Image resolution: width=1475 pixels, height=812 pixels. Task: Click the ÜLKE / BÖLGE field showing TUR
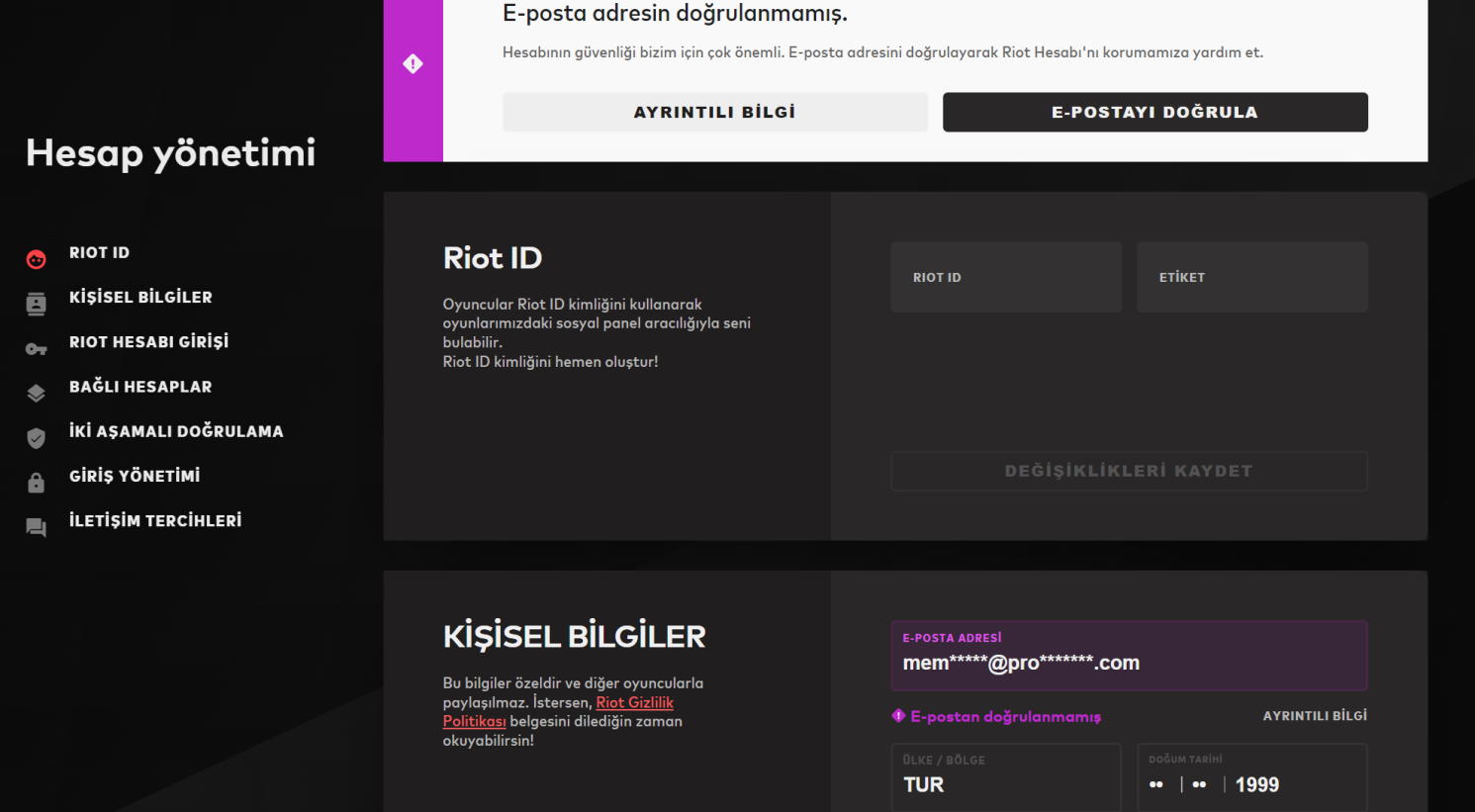pos(1006,777)
